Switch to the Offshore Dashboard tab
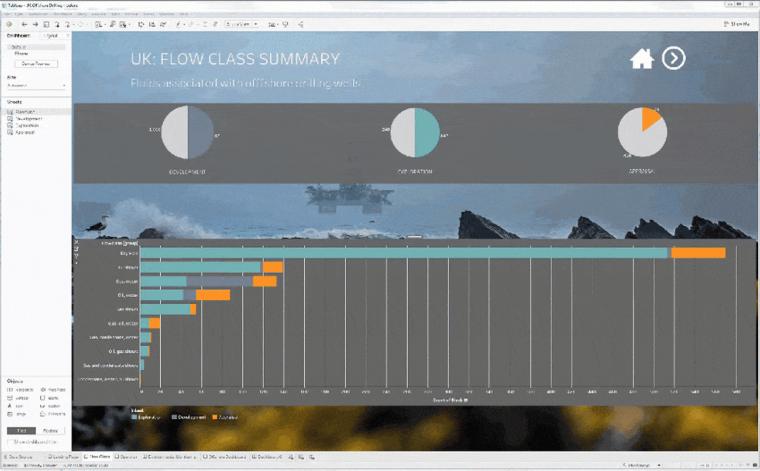The width and height of the screenshot is (760, 471). pyautogui.click(x=224, y=457)
